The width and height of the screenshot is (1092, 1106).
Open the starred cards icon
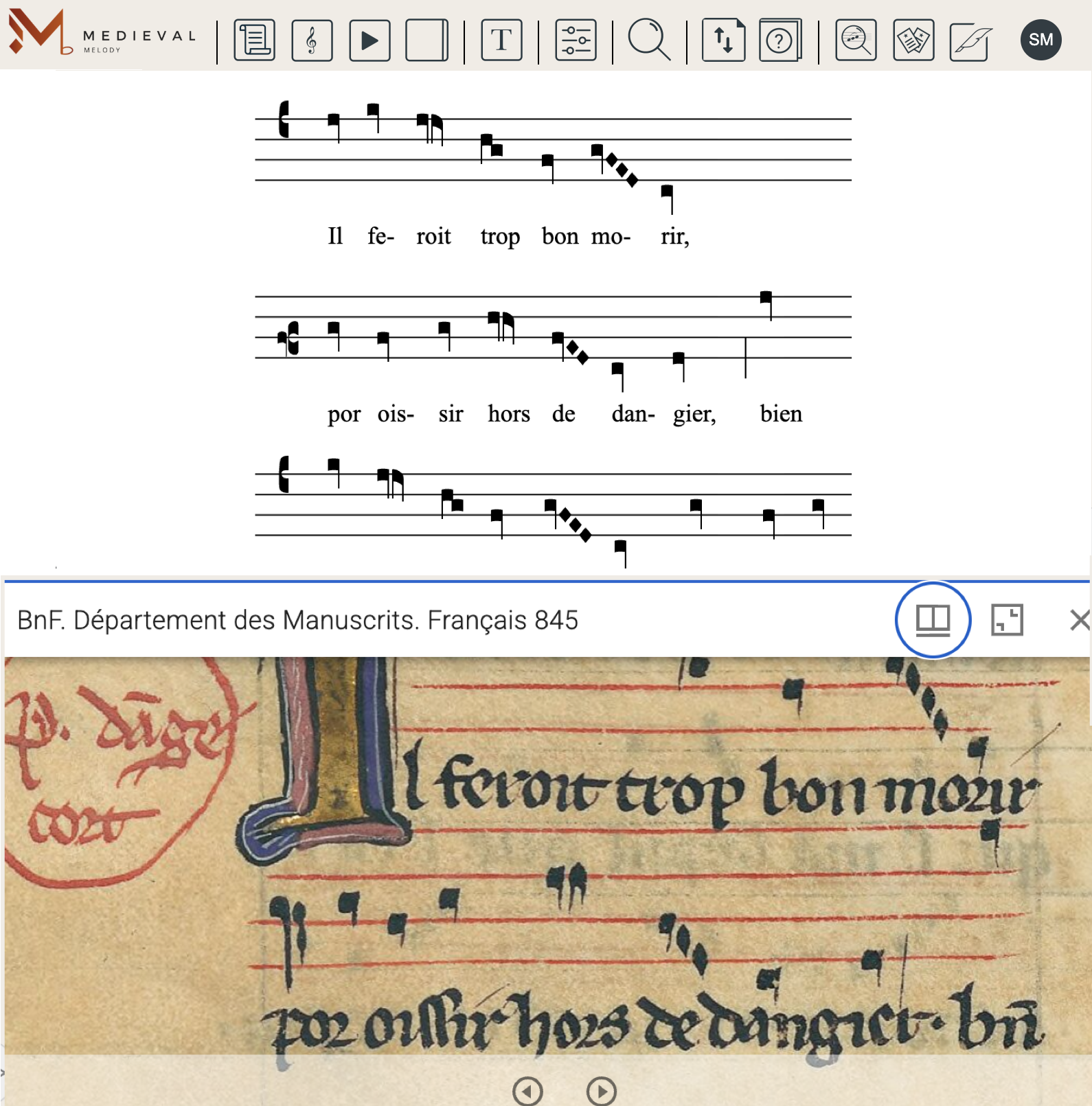(913, 41)
